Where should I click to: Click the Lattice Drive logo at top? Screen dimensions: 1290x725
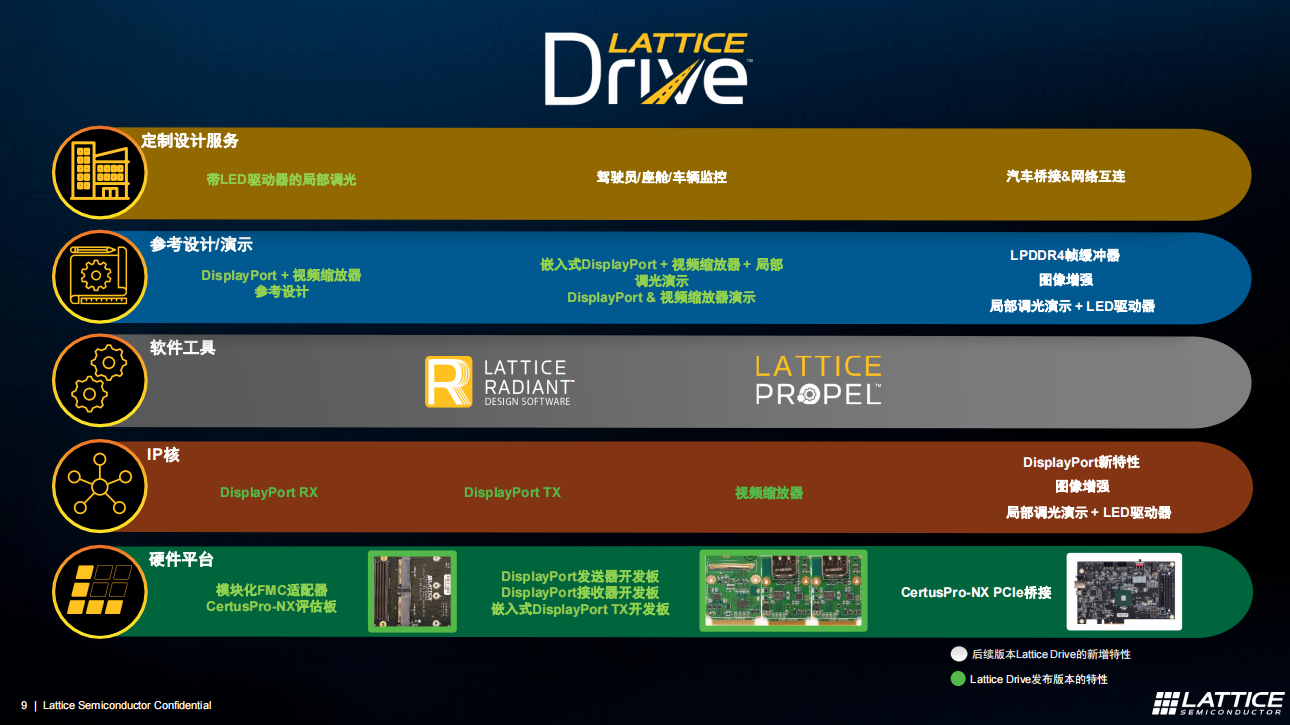[x=649, y=68]
